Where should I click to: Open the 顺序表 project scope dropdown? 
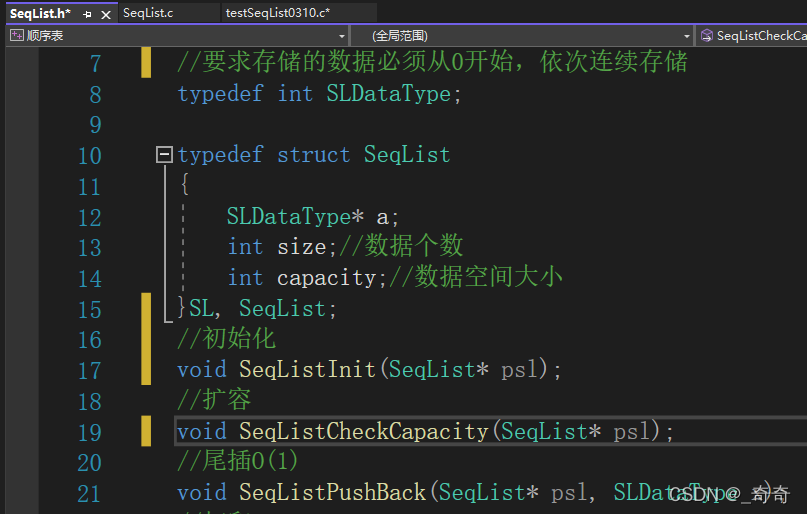[x=342, y=36]
